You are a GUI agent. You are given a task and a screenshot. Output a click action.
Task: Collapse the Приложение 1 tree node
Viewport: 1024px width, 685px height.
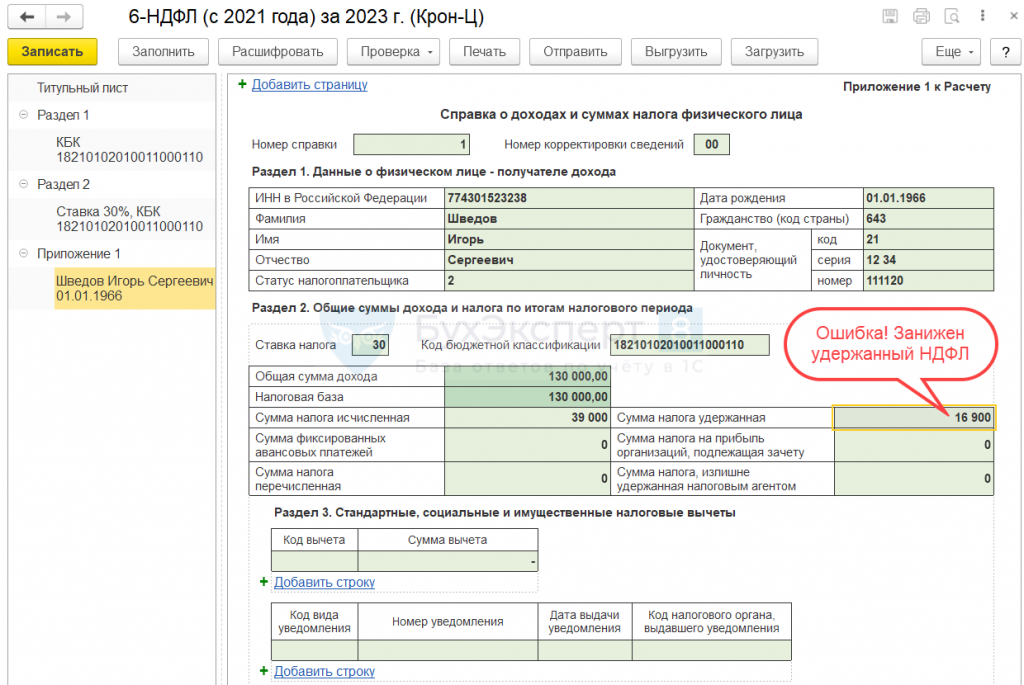coord(23,254)
